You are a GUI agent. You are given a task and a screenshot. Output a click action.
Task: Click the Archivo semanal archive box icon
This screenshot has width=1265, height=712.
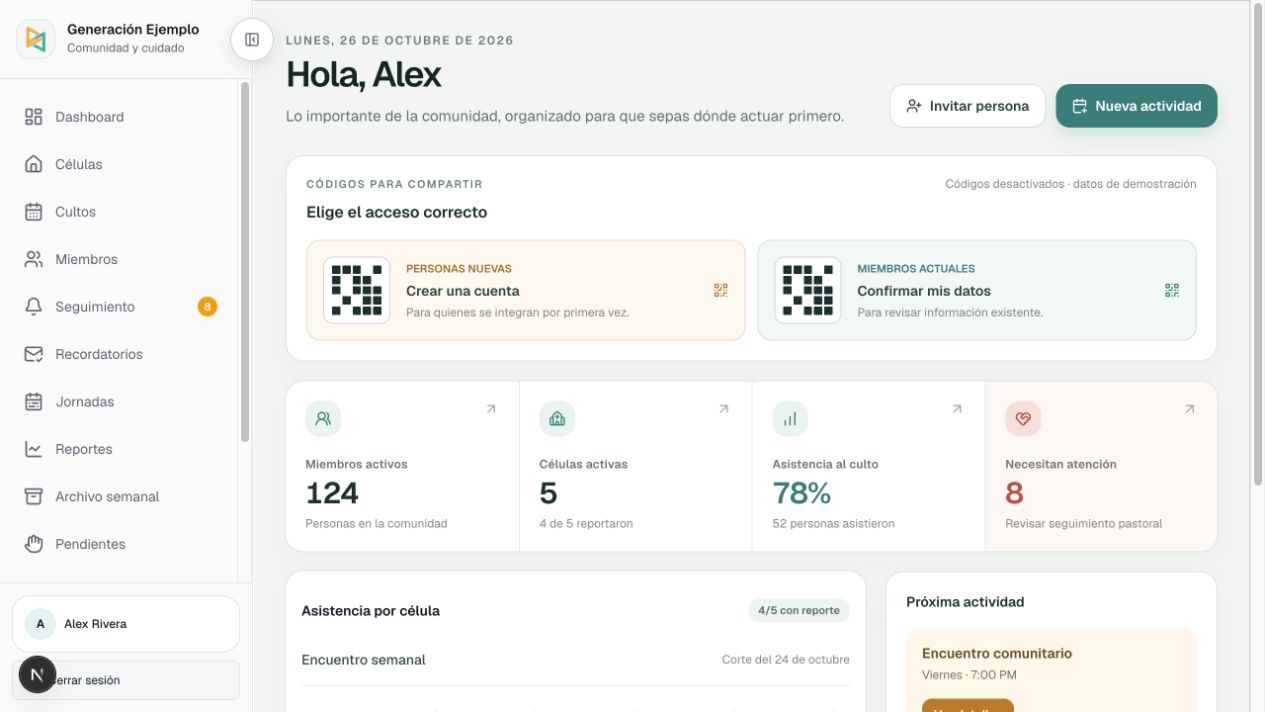pos(34,497)
